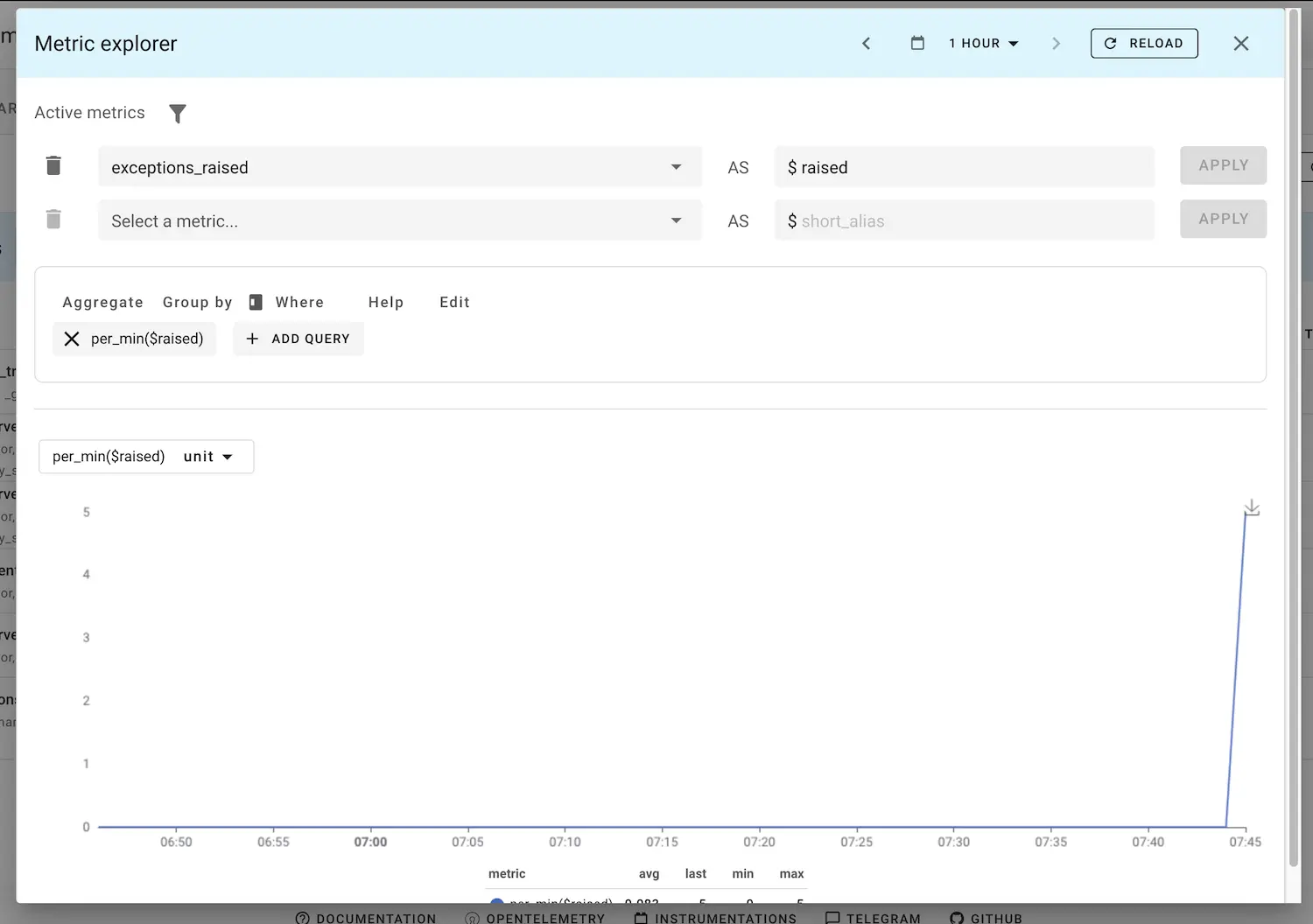Viewport: 1313px width, 924px height.
Task: Click the Edit query option
Action: point(454,302)
